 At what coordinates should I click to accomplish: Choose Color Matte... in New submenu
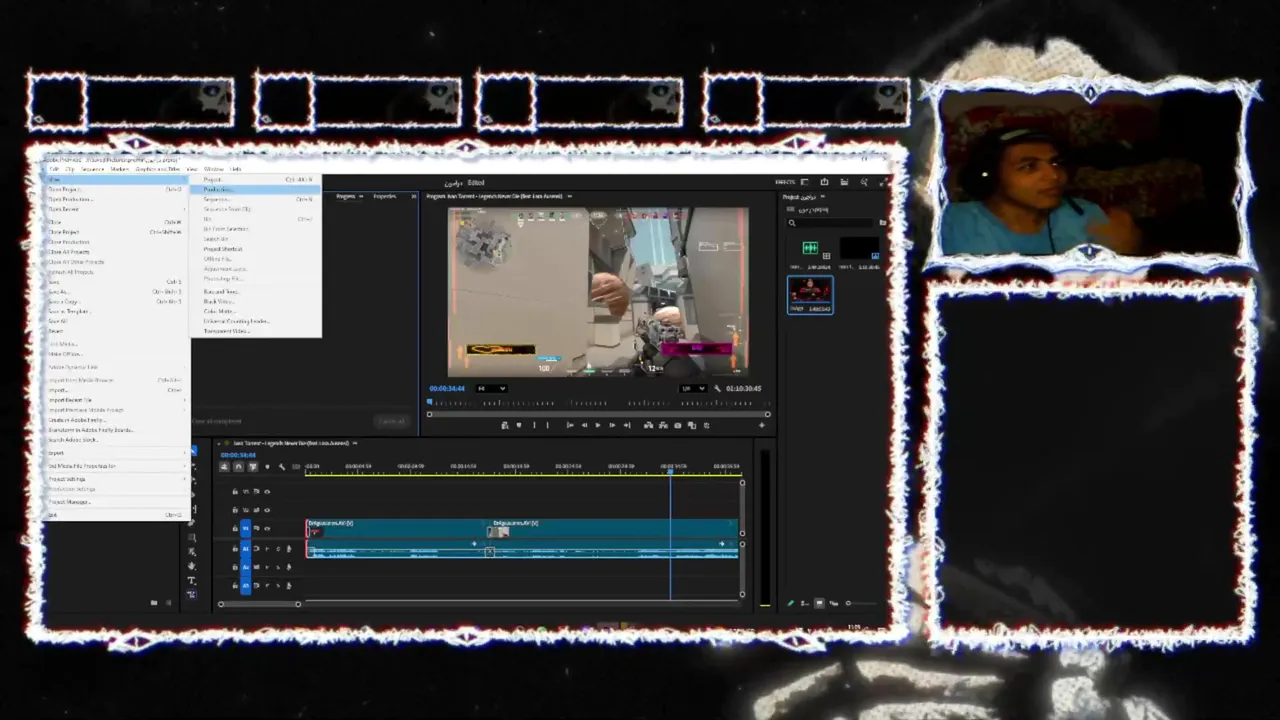click(255, 311)
